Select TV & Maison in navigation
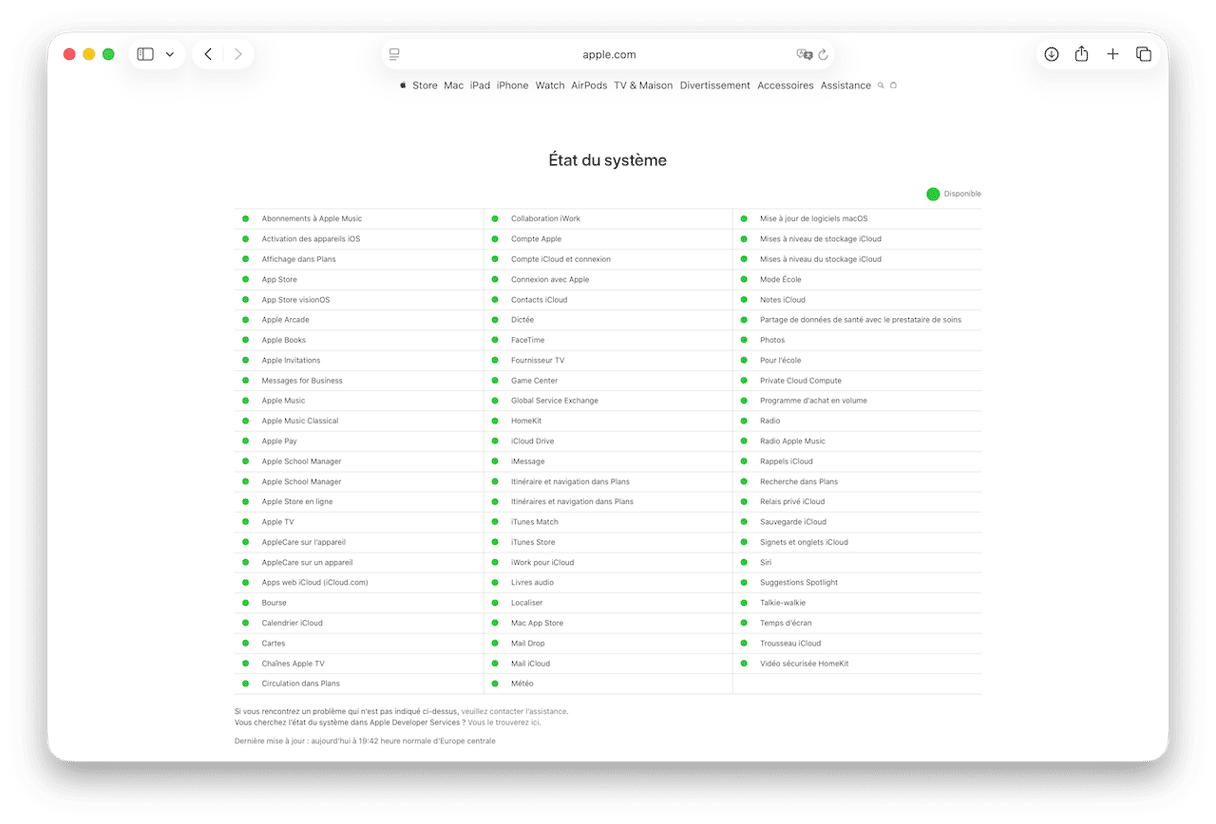Image resolution: width=1216 pixels, height=824 pixels. click(643, 86)
